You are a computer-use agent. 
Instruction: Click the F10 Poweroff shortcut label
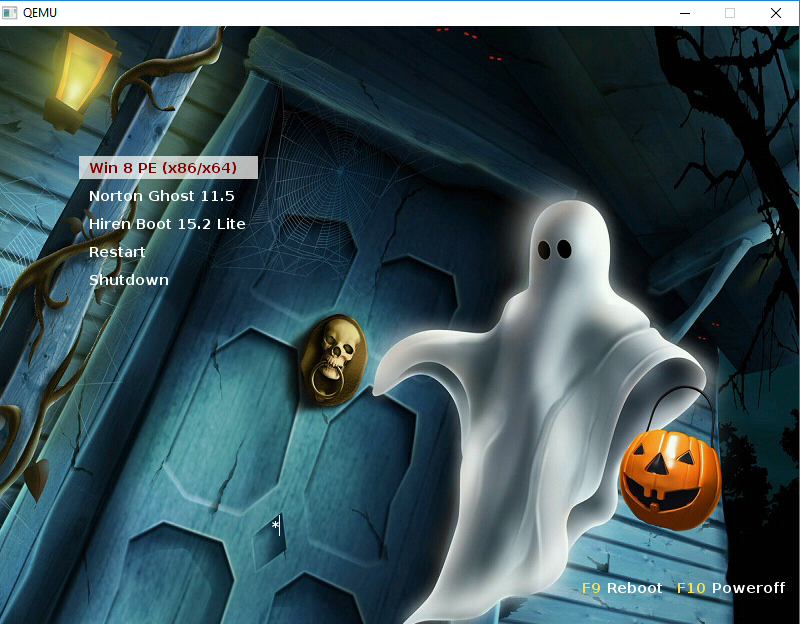pyautogui.click(x=731, y=588)
